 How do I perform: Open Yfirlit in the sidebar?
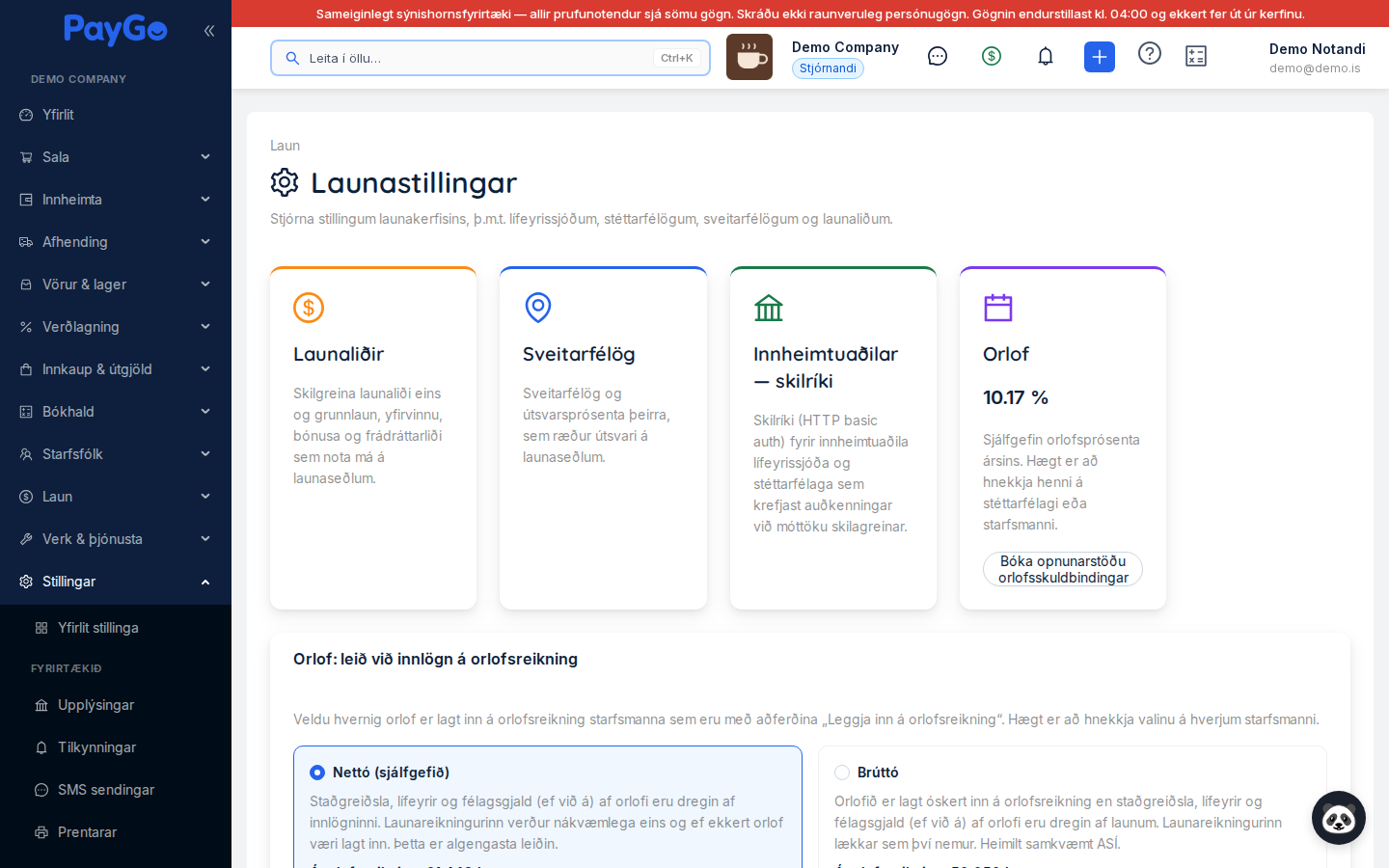tap(116, 115)
